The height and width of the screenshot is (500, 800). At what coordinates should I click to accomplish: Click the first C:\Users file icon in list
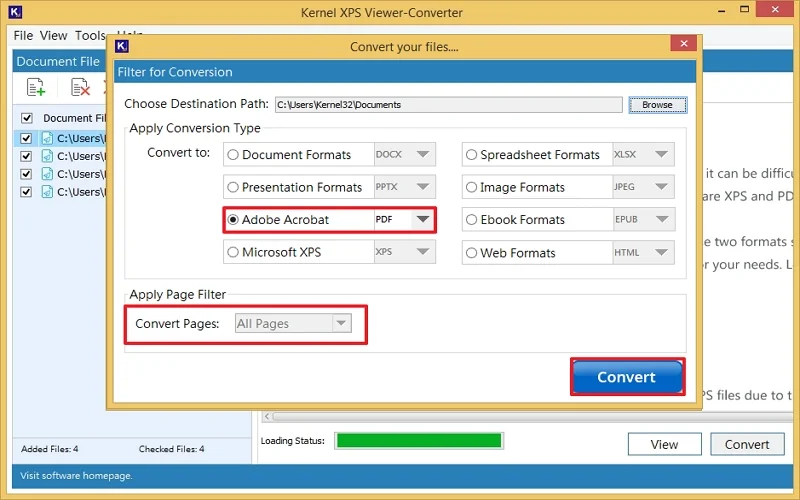(x=47, y=138)
